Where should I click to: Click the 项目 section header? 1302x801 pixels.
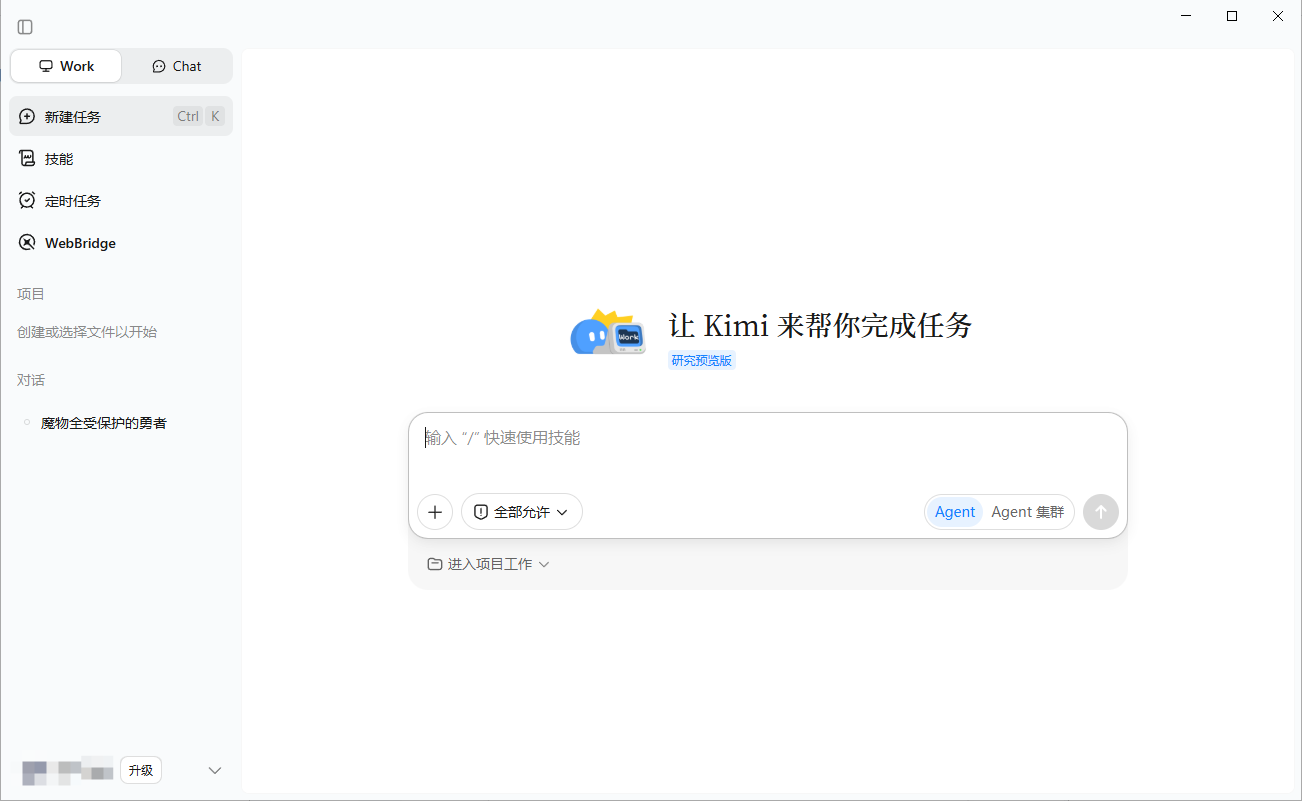[31, 294]
